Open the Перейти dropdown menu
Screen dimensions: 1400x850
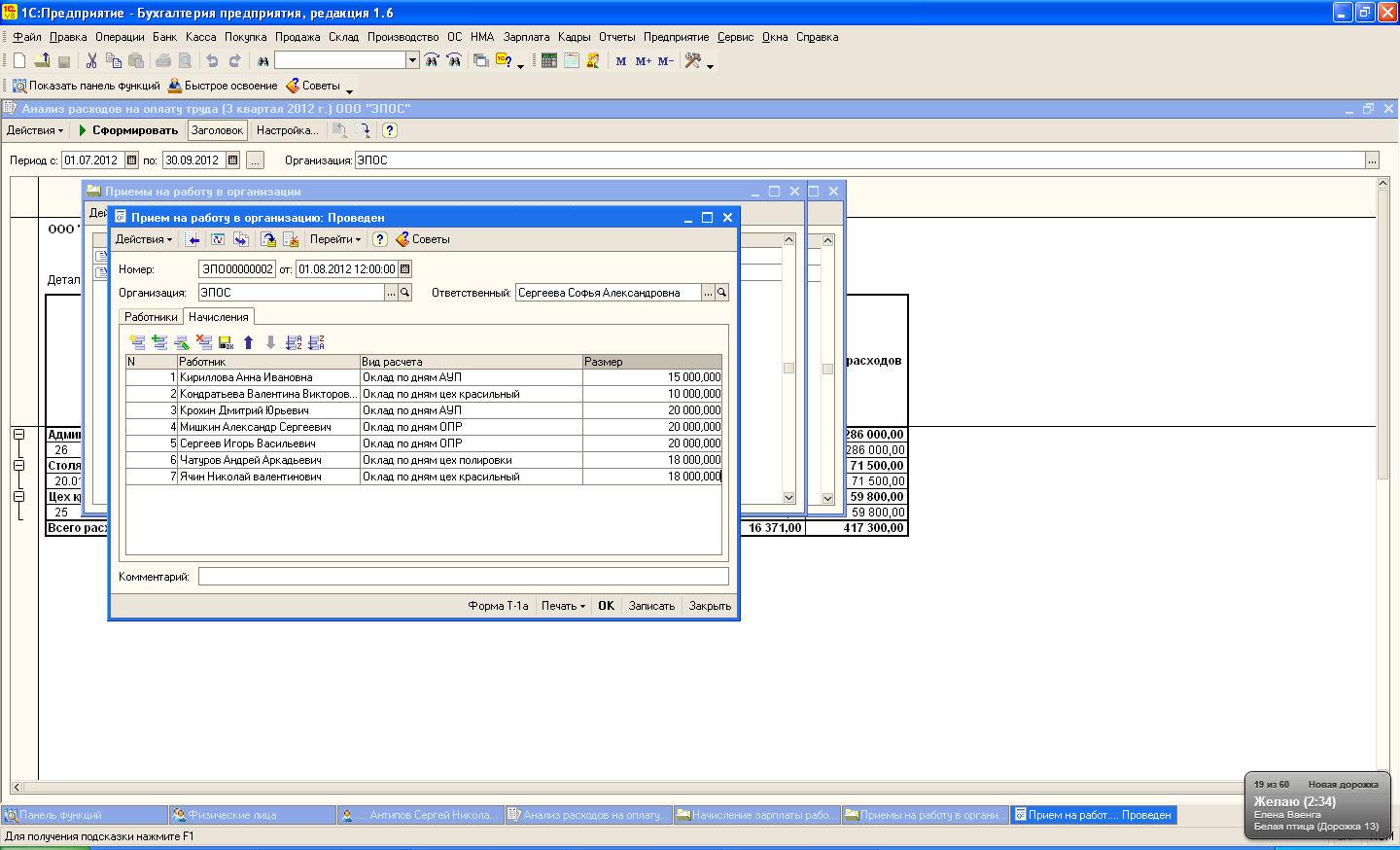click(335, 239)
